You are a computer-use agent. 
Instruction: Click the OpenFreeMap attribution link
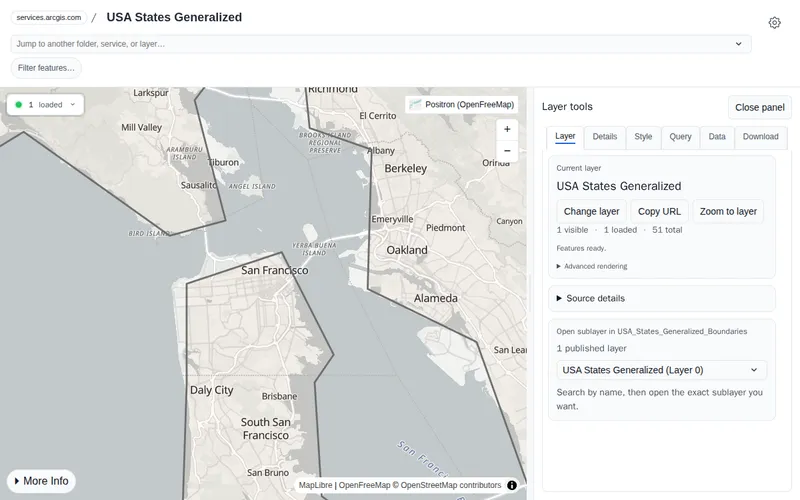[364, 485]
